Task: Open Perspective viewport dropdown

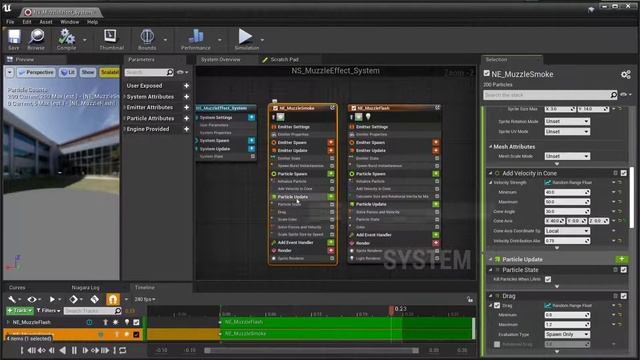Action: point(36,72)
